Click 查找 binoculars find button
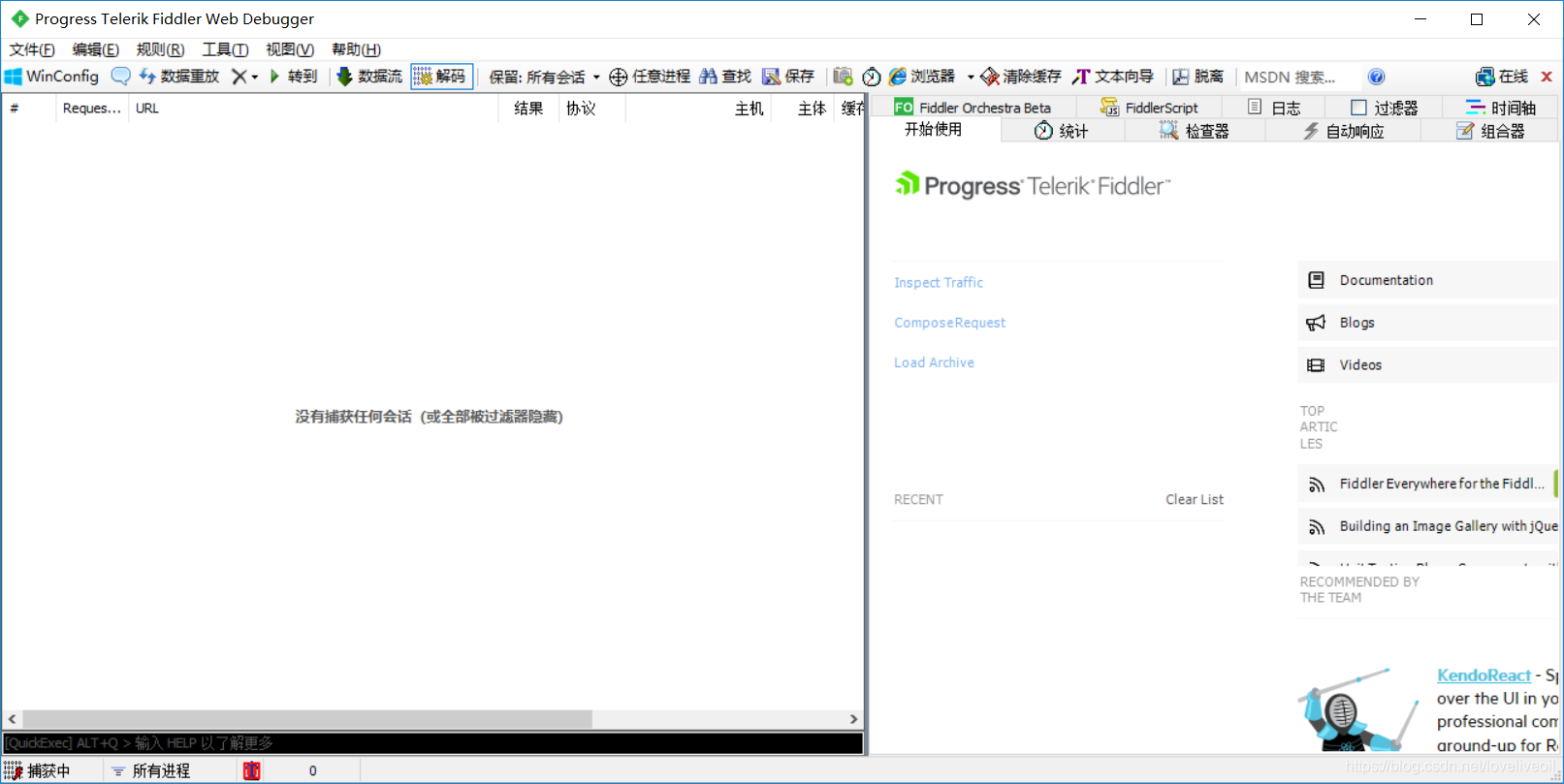1564x784 pixels. [725, 77]
